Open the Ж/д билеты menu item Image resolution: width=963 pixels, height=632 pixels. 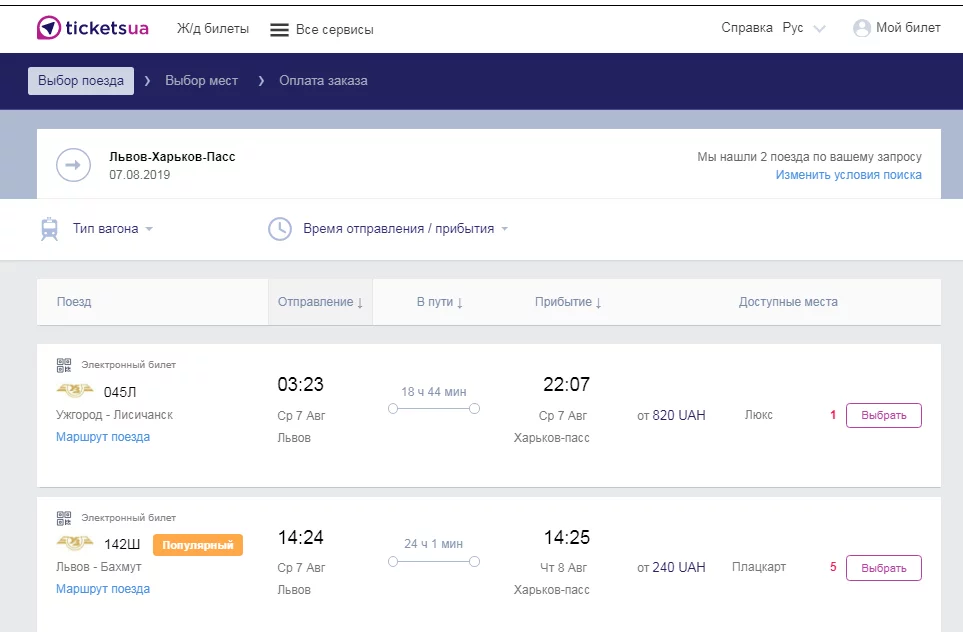coord(213,29)
